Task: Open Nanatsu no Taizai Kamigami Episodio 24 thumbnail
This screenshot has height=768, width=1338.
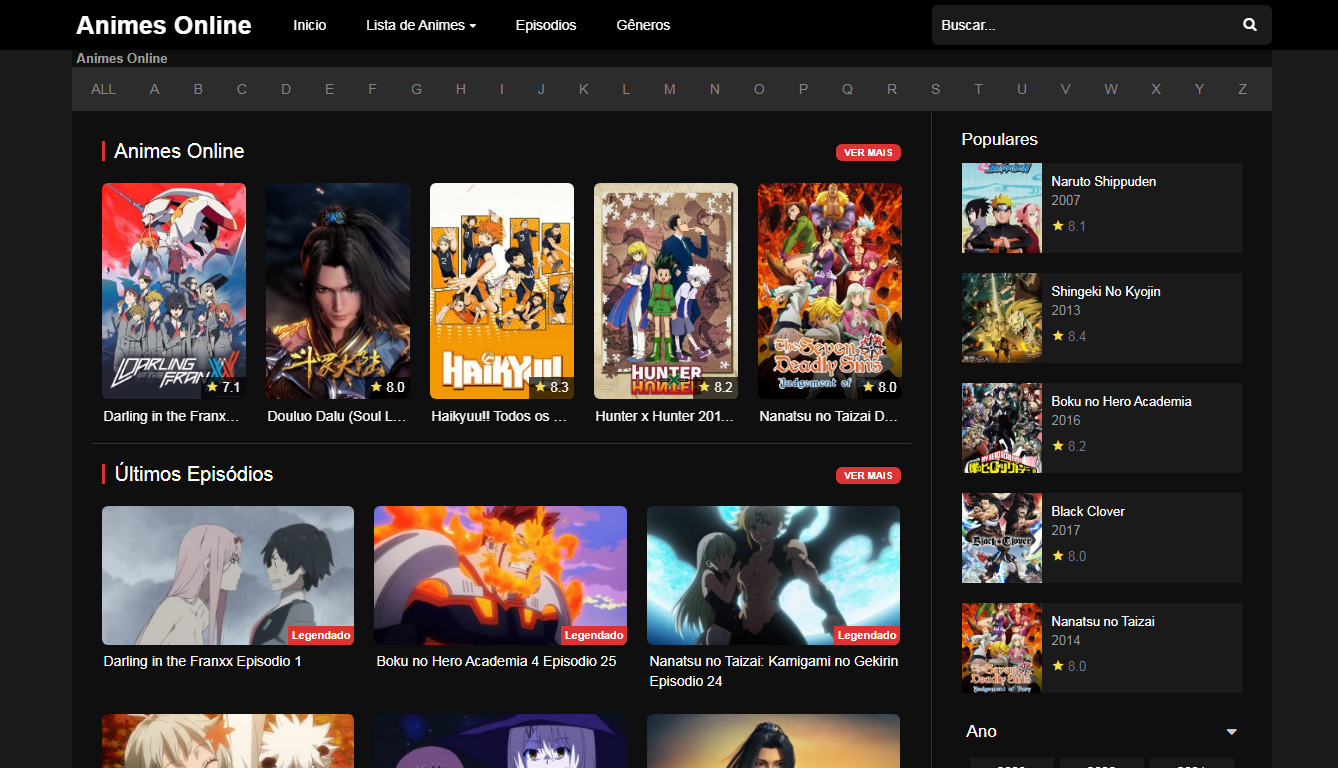Action: [773, 575]
